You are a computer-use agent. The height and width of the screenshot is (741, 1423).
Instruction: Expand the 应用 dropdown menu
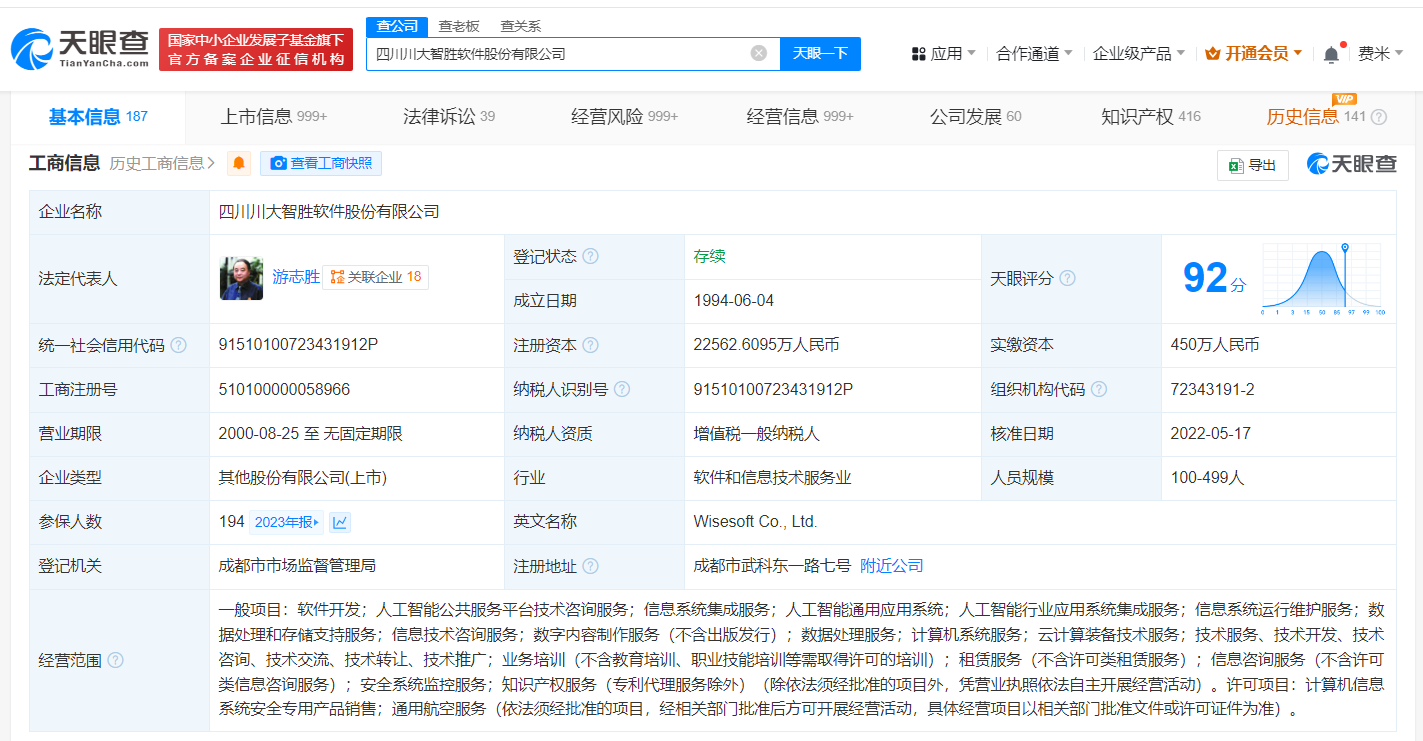(943, 54)
